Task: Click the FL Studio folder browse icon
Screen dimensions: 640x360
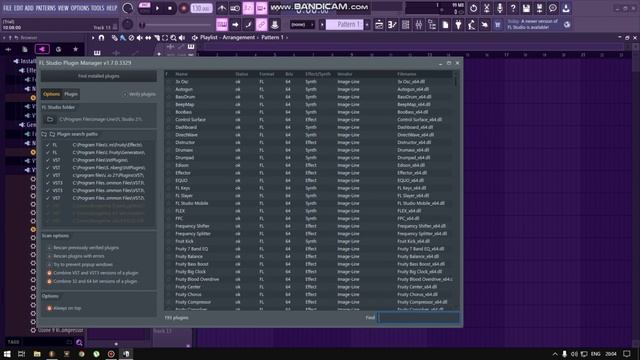Action: 50,119
